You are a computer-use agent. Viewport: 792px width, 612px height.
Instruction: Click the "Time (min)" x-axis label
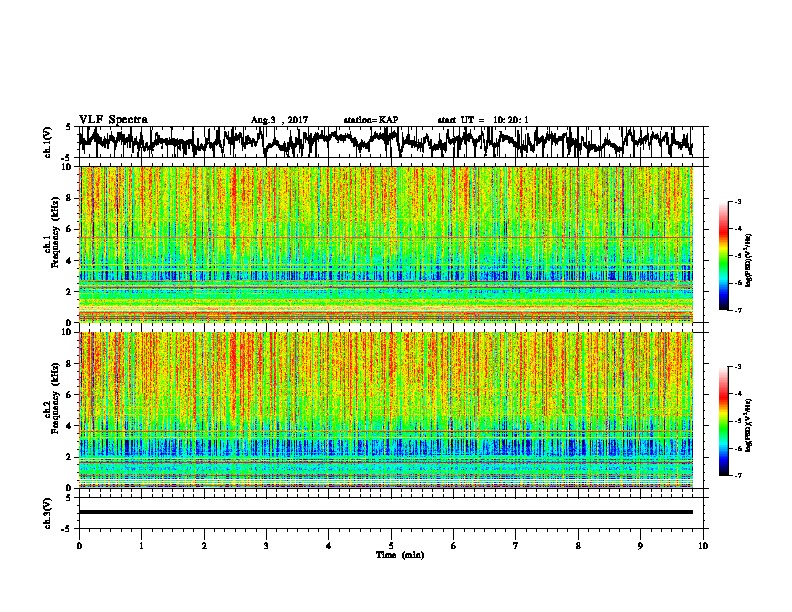400,555
